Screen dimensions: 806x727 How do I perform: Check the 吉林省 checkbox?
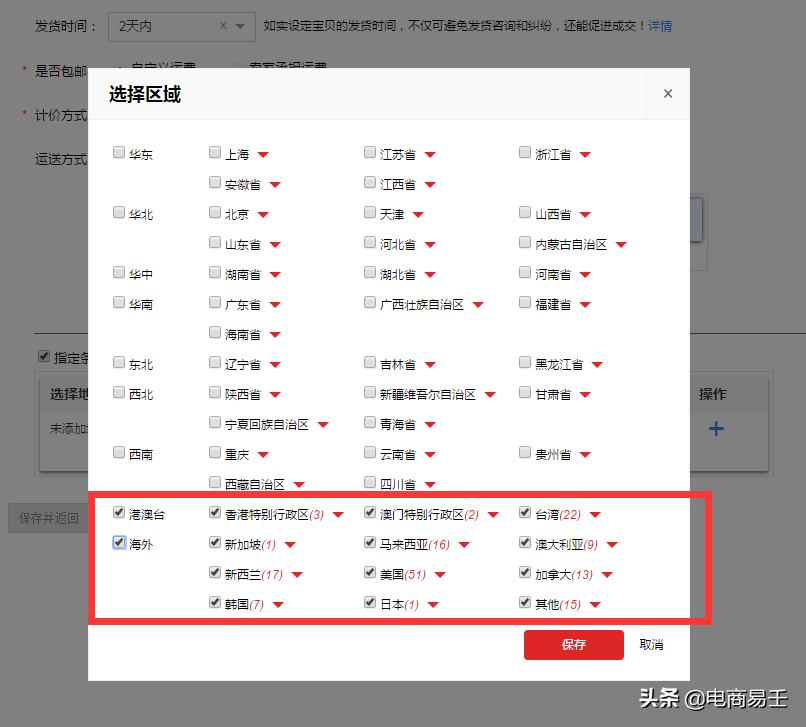370,362
